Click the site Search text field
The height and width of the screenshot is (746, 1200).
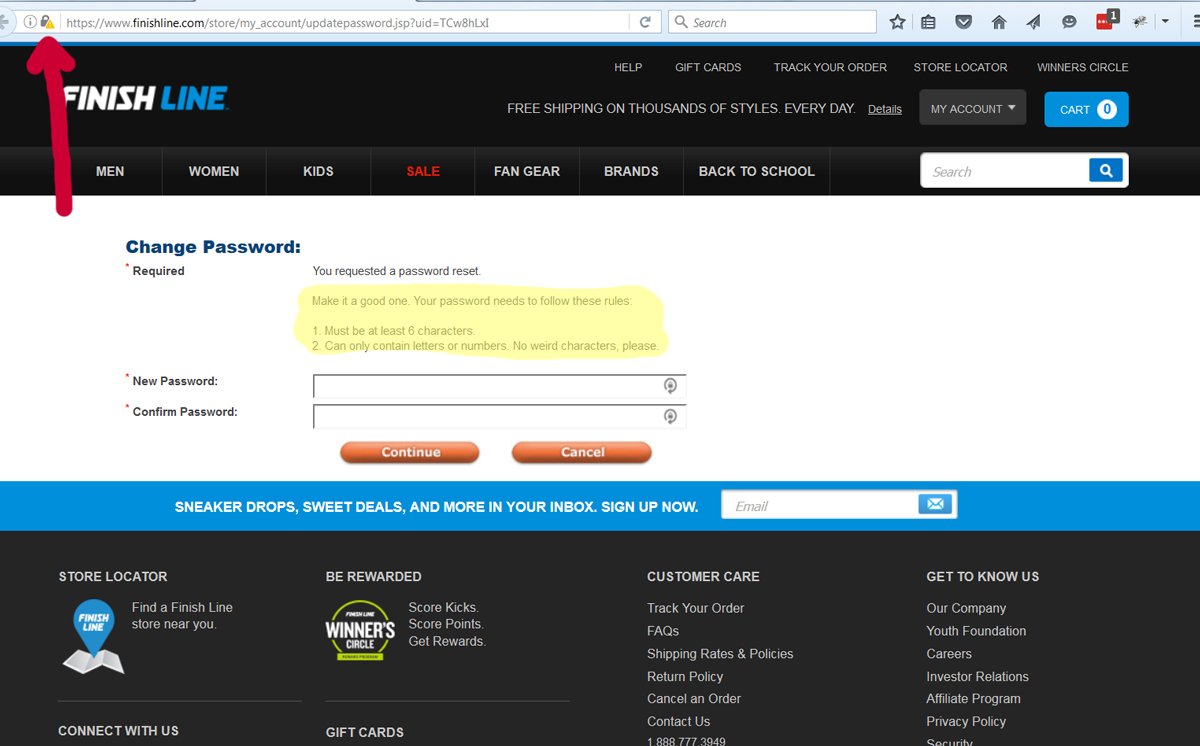[x=1005, y=171]
